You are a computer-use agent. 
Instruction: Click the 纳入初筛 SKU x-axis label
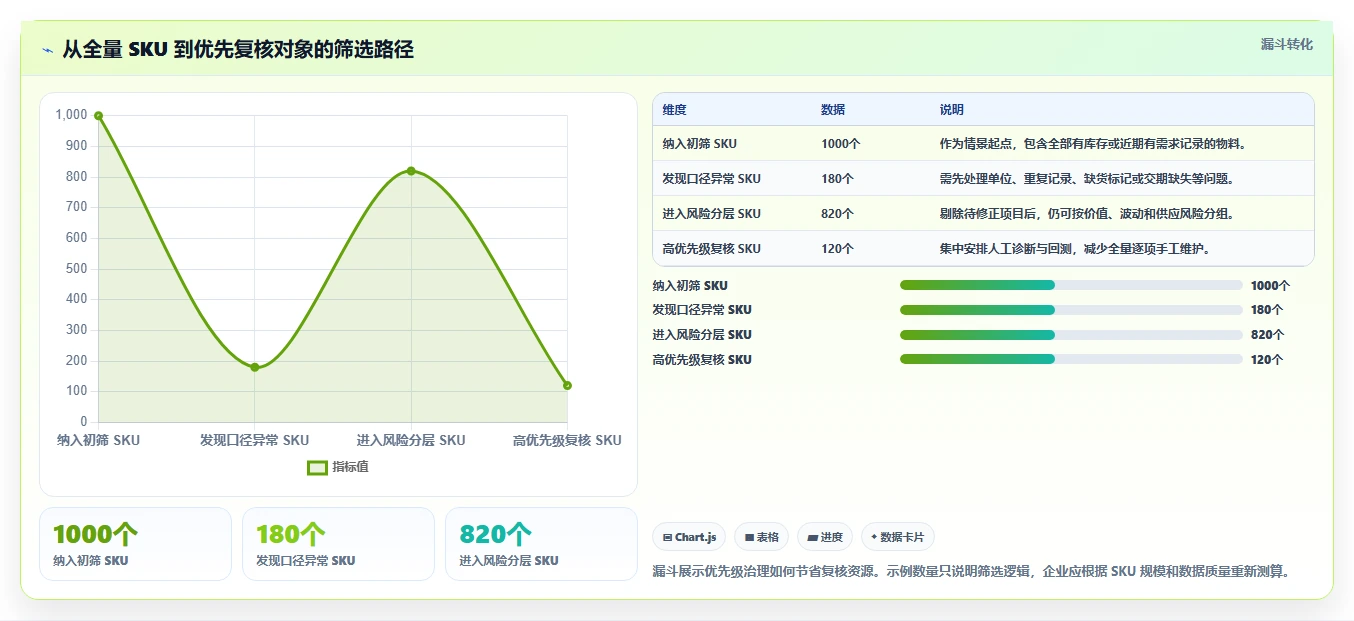[x=99, y=440]
